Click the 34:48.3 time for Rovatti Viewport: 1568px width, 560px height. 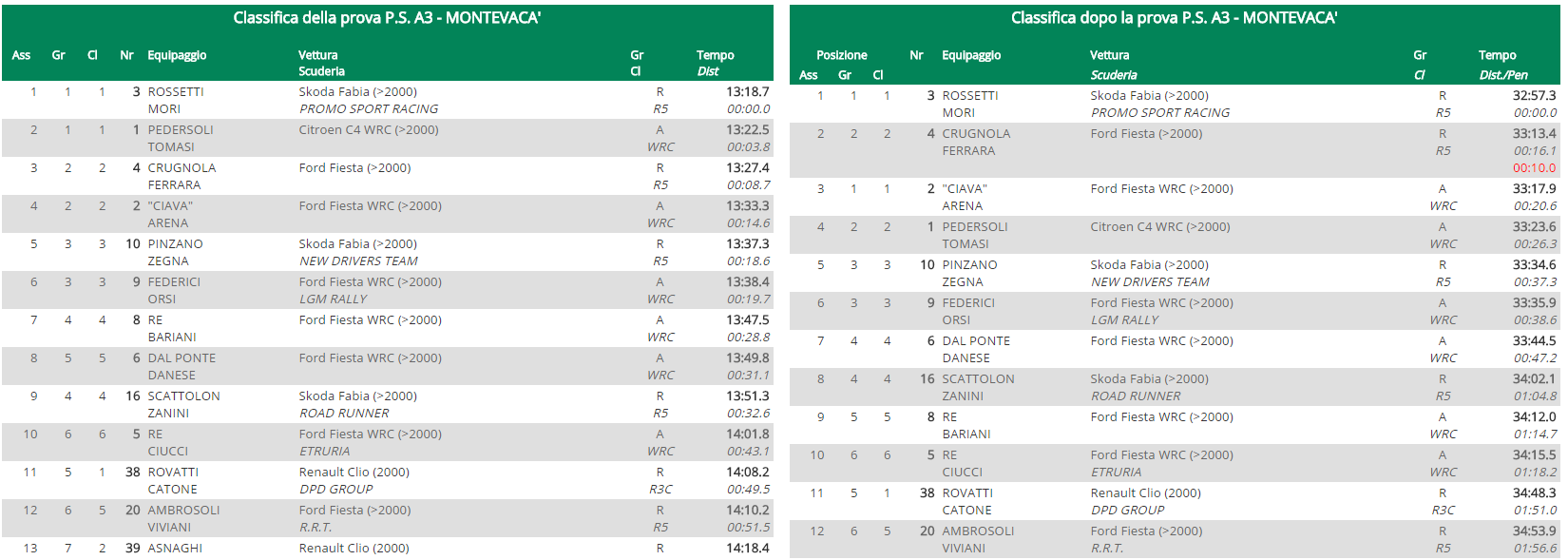click(x=1534, y=493)
